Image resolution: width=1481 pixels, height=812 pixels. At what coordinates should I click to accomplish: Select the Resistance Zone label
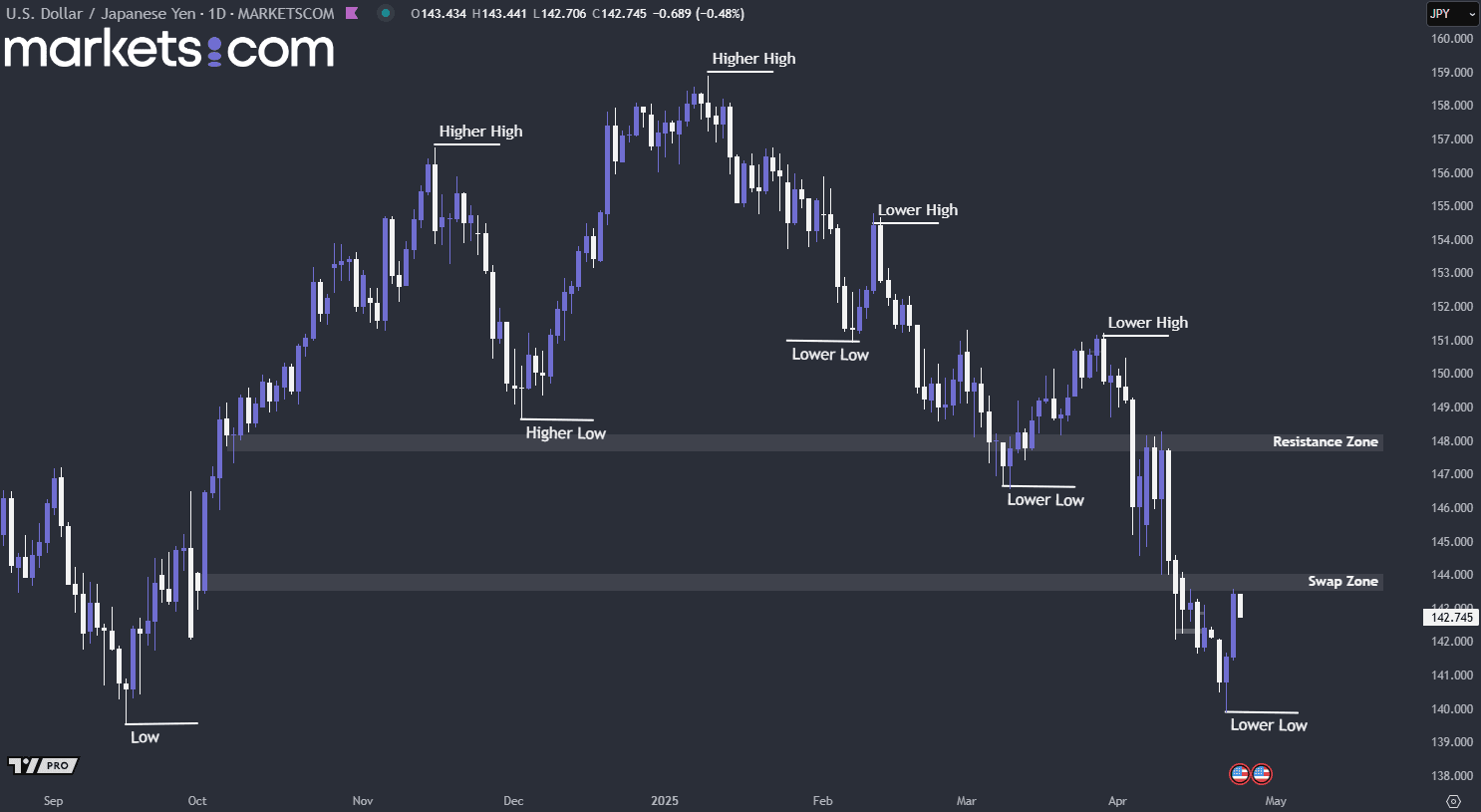coord(1325,441)
